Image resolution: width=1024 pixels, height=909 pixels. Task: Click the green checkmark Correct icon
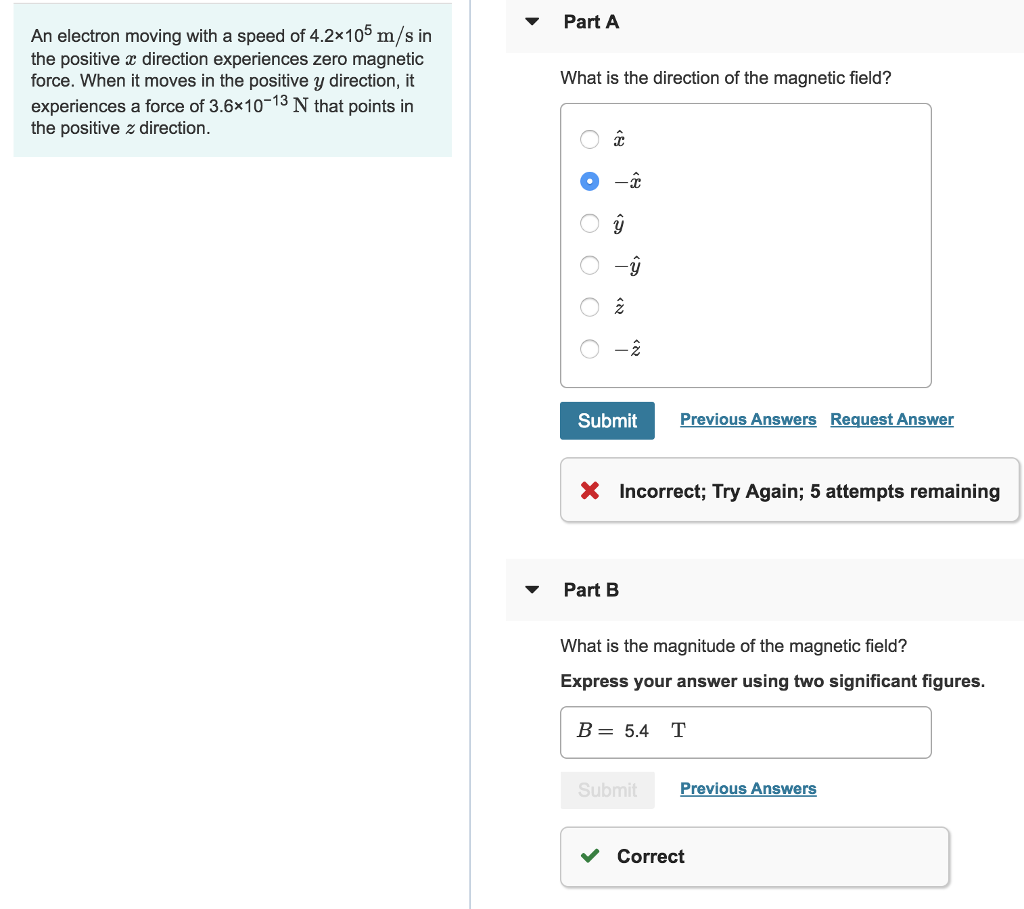point(590,856)
